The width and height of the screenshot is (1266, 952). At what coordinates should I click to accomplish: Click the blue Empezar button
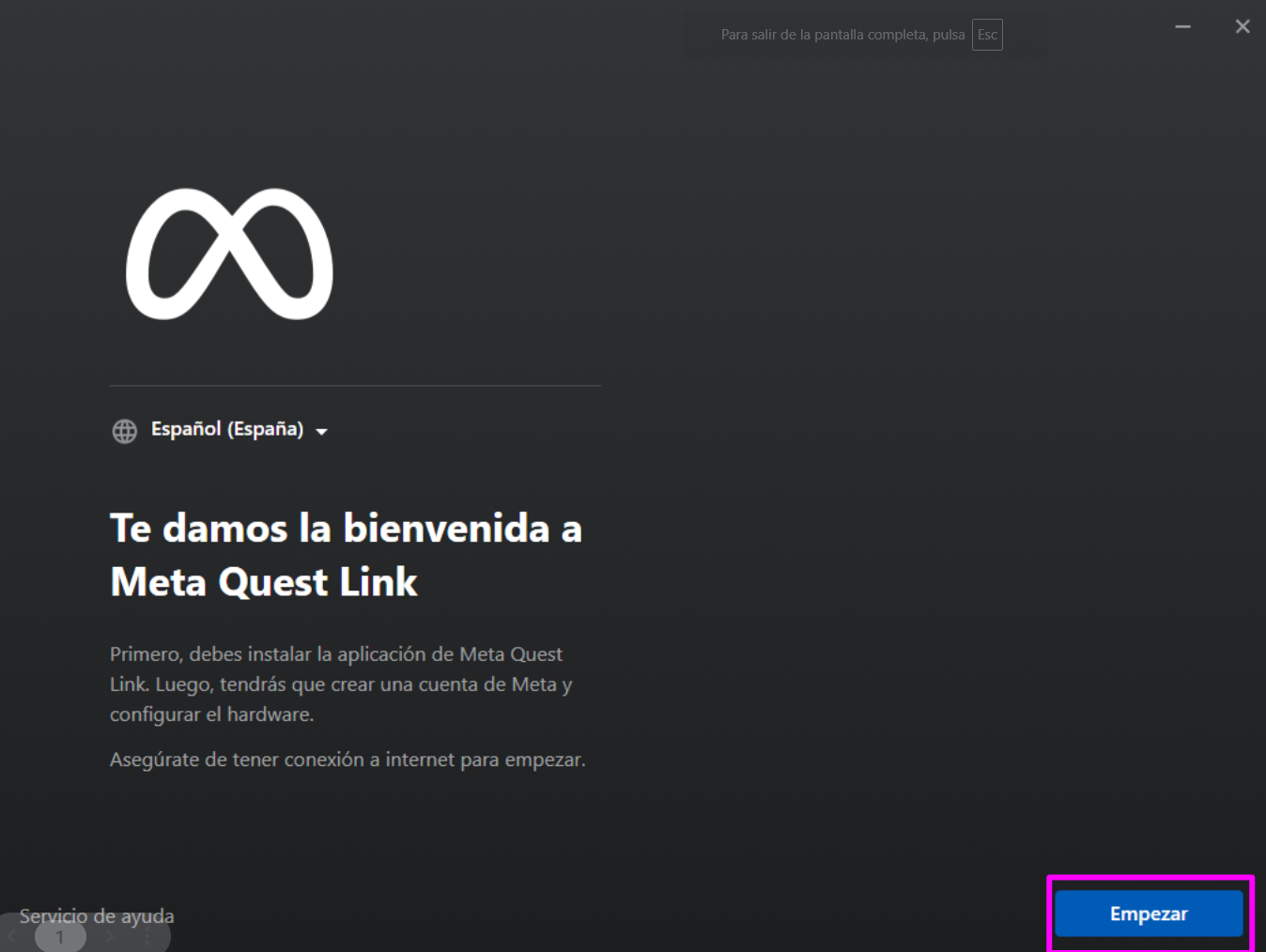tap(1149, 914)
